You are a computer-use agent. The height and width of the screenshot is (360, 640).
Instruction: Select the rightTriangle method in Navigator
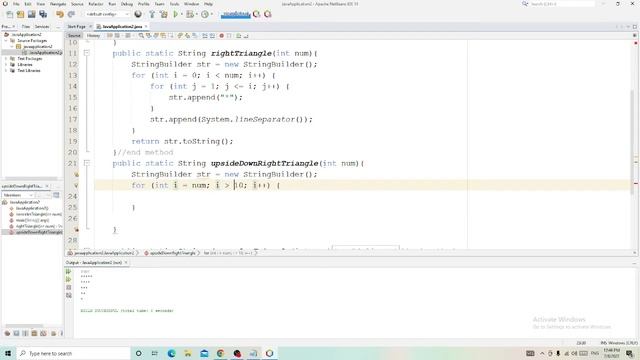pos(36,226)
